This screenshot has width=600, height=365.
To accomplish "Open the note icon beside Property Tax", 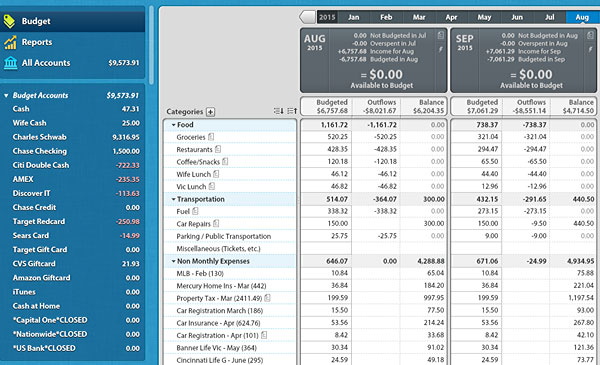I will (x=267, y=298).
